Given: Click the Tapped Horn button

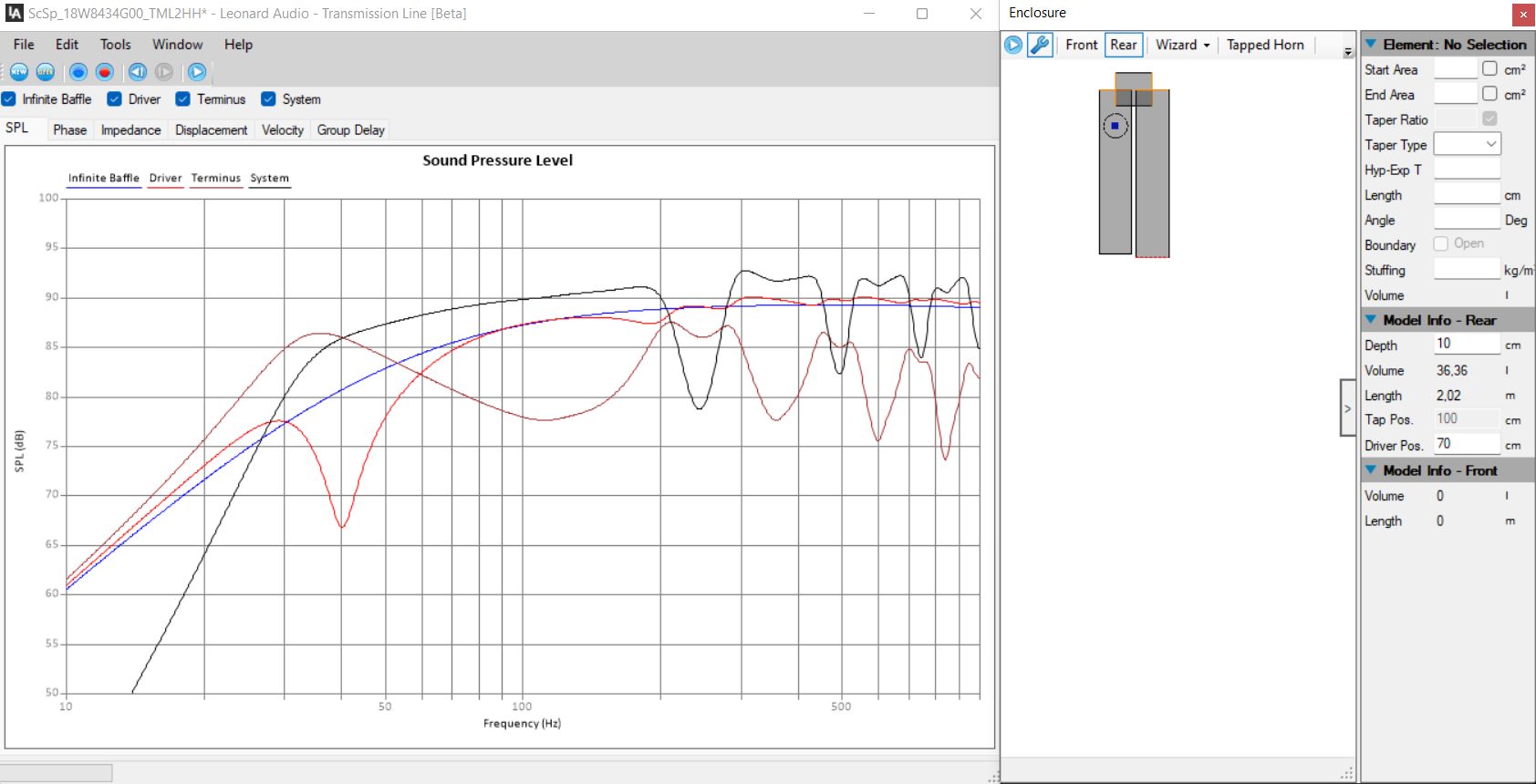Looking at the screenshot, I should coord(1265,45).
